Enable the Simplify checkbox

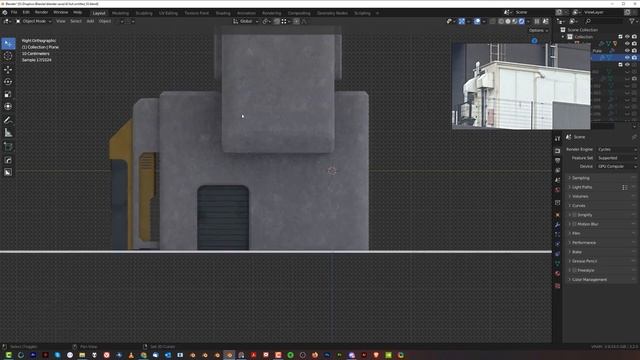[574, 215]
